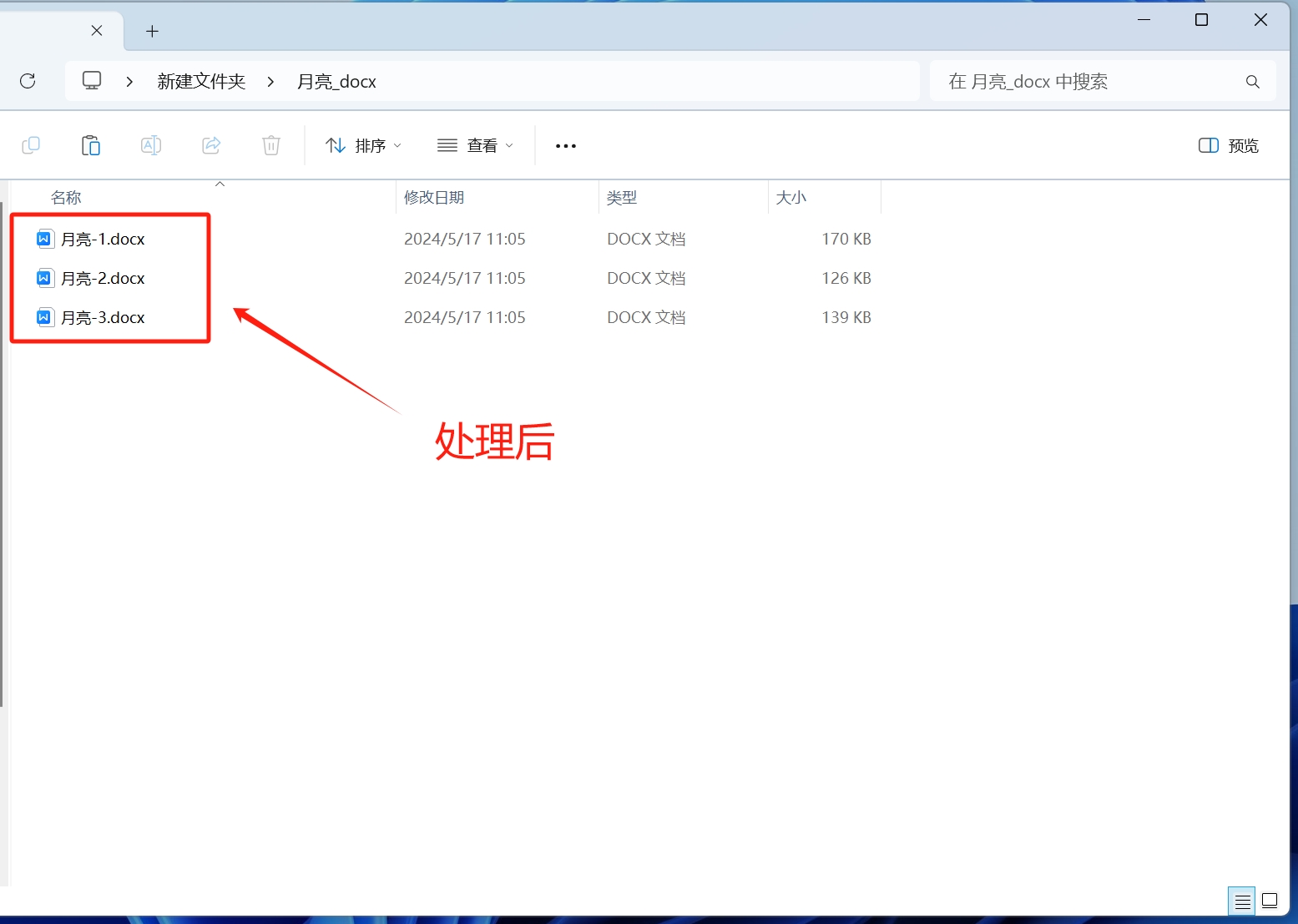Click the search box labeled 在 月亮_docx 中搜索

click(1085, 80)
